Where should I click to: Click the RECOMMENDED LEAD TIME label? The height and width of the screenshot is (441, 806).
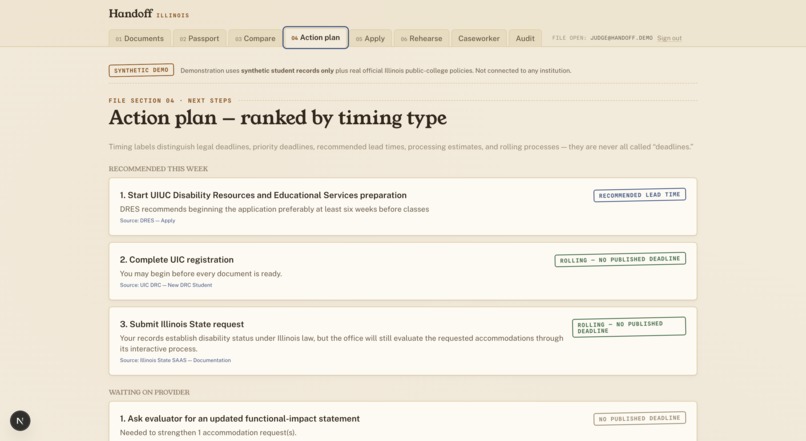click(x=639, y=195)
